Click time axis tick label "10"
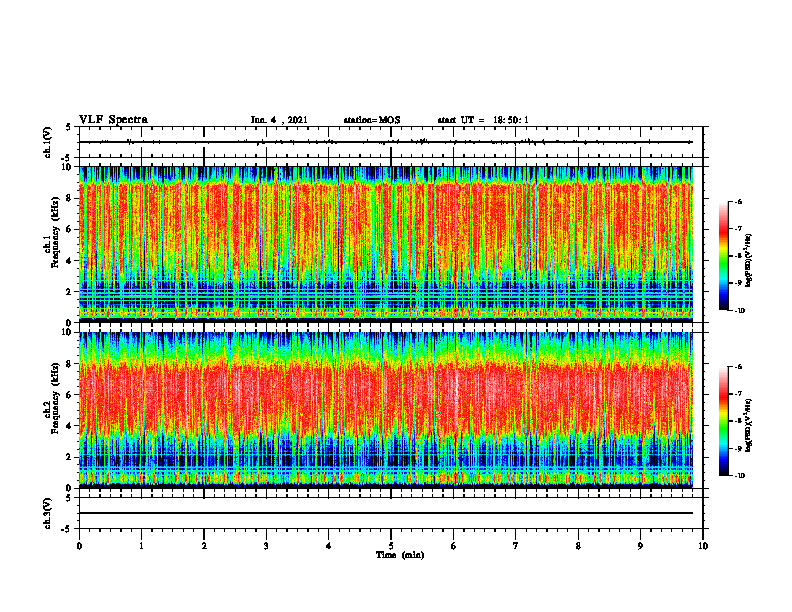 703,546
